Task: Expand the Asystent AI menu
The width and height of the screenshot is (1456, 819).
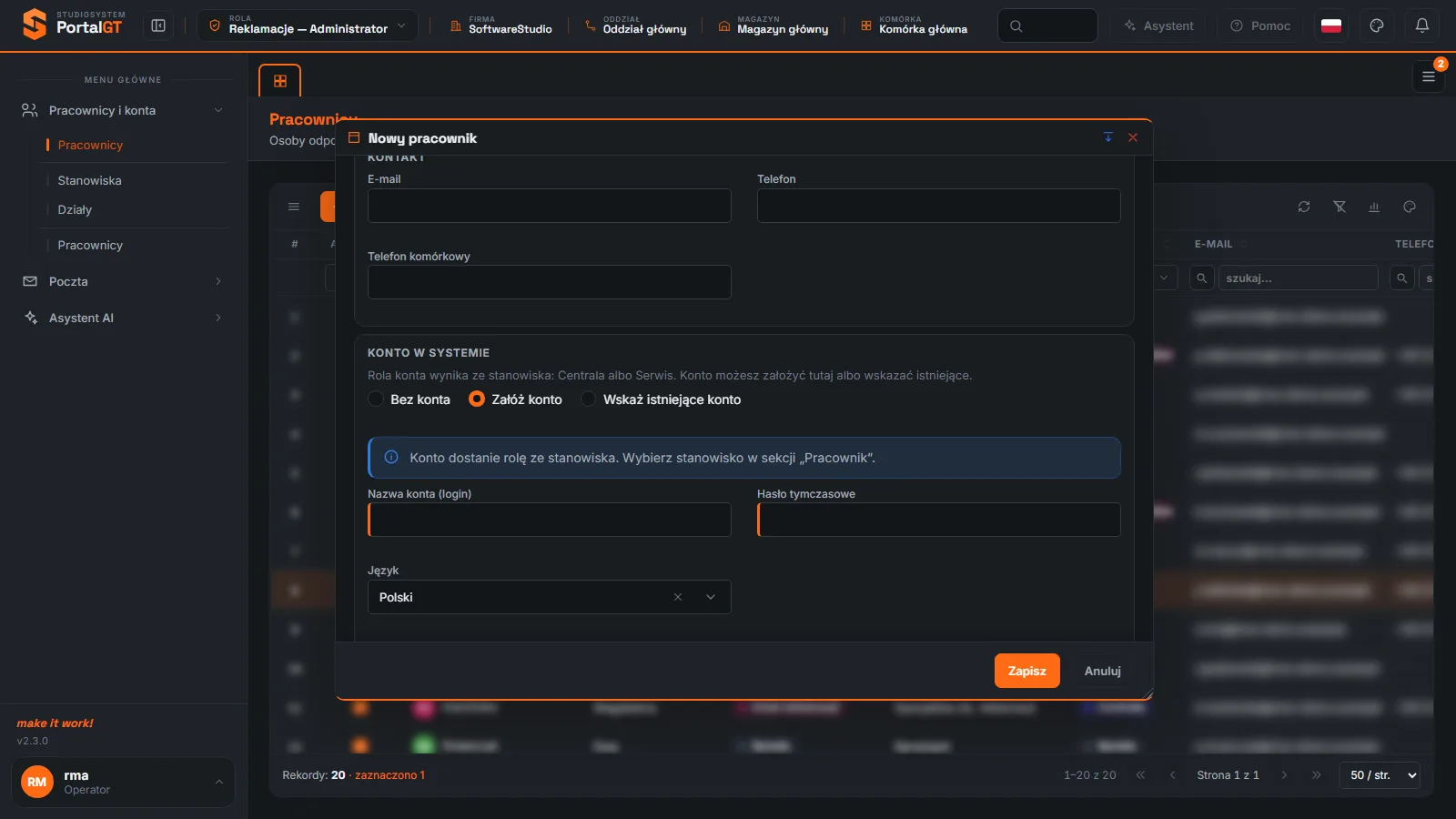Action: point(123,318)
